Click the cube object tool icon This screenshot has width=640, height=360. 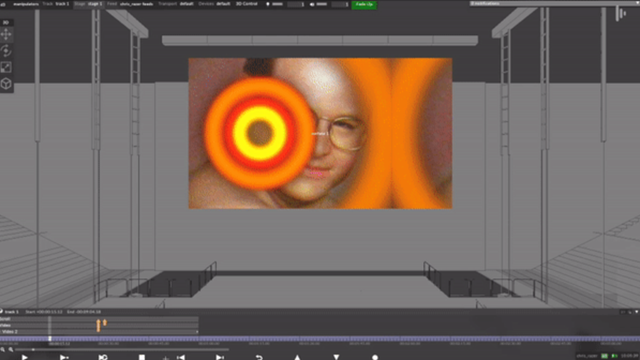click(6, 84)
